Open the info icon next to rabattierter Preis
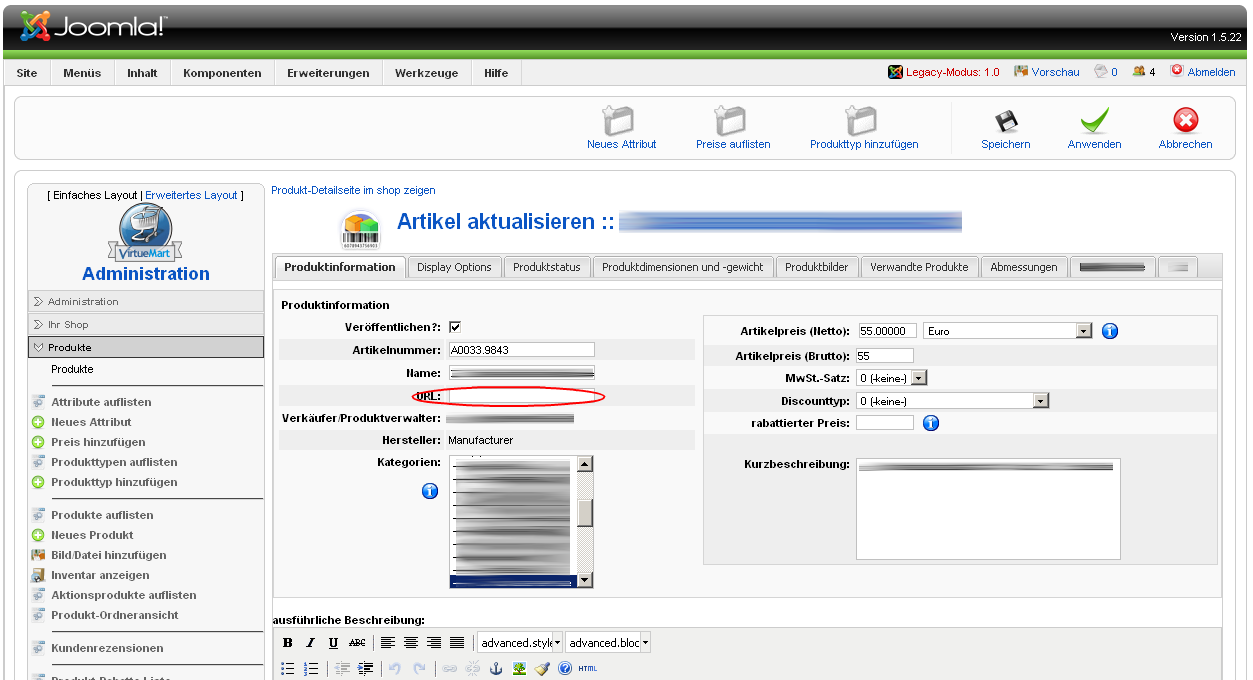 pyautogui.click(x=931, y=423)
